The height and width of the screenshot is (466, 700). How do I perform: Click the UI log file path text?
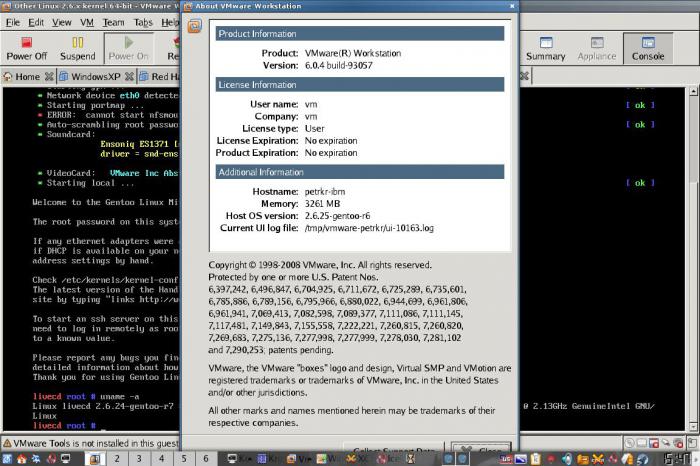point(369,228)
